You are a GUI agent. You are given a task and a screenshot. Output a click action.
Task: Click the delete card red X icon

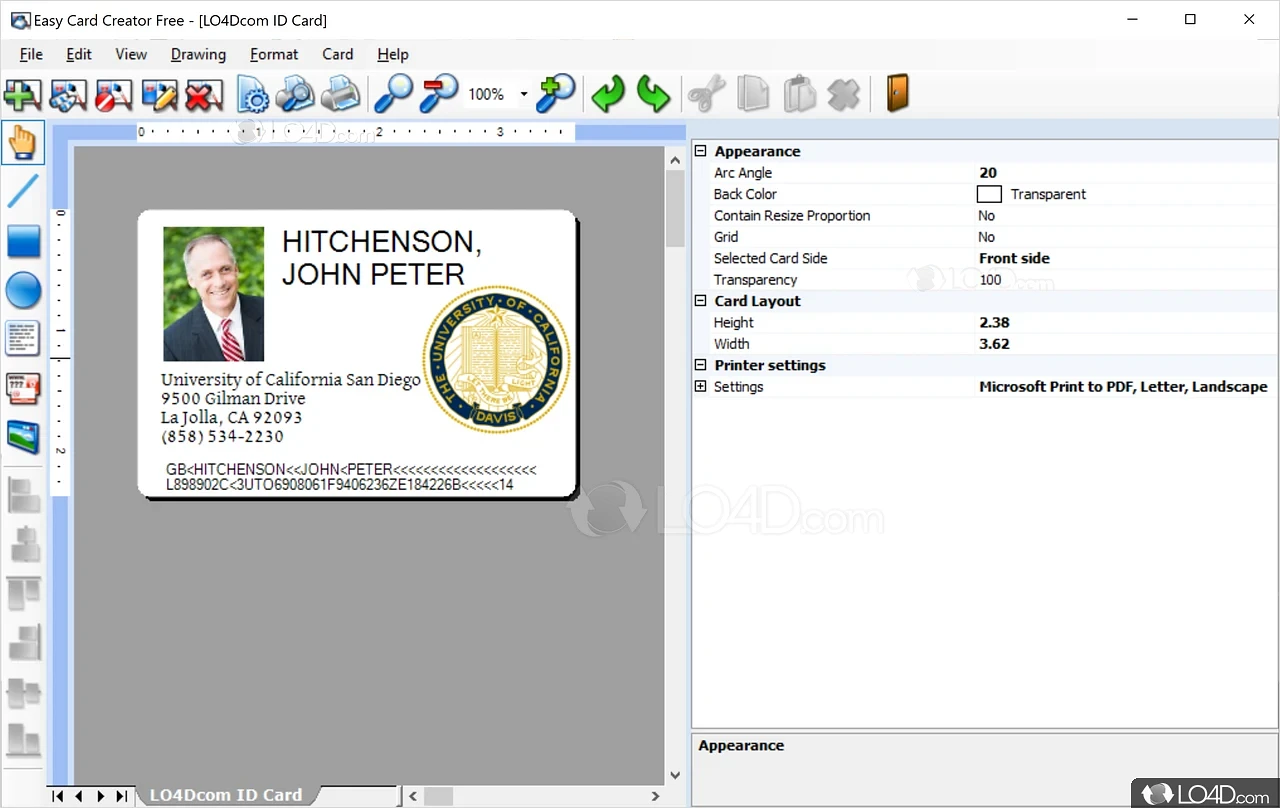tap(204, 95)
